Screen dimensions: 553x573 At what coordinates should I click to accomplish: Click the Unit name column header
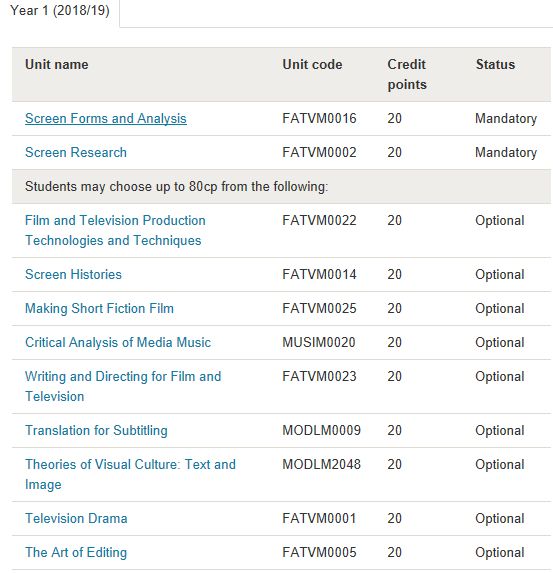[57, 65]
